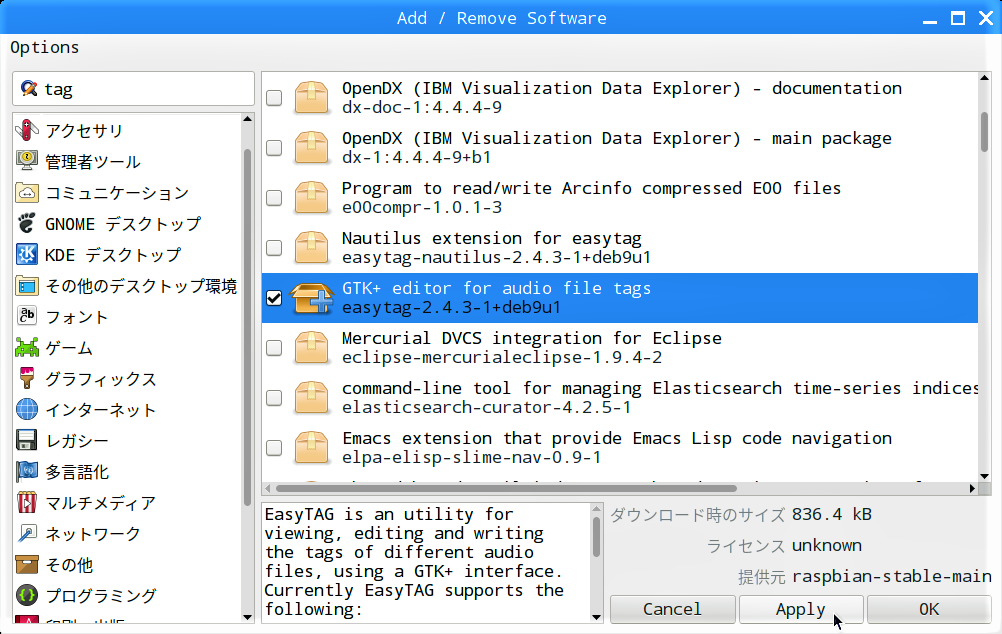Click the category list scrollbar thumb
The width and height of the screenshot is (1002, 634).
(x=247, y=327)
